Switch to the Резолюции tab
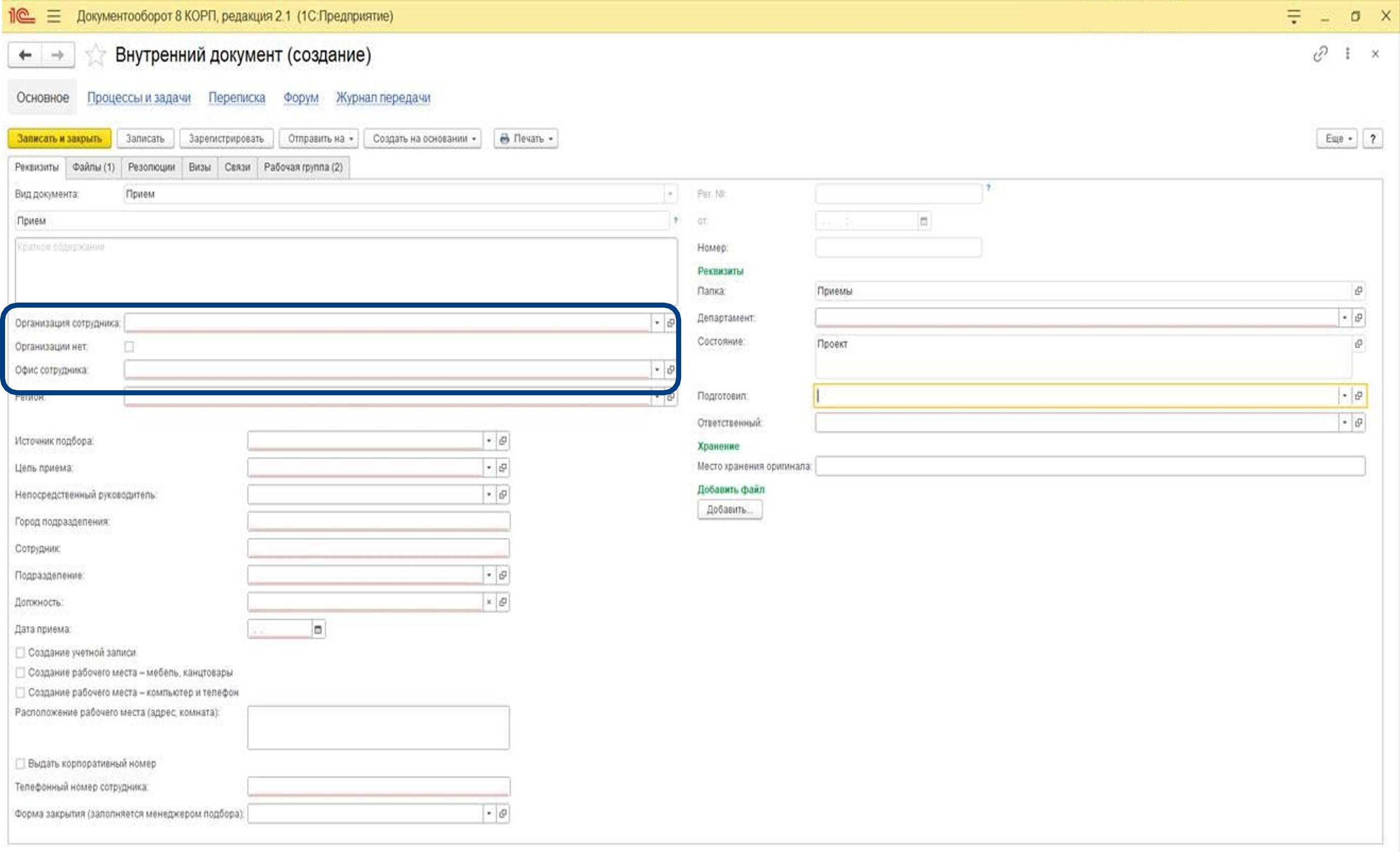1400x852 pixels. (151, 167)
